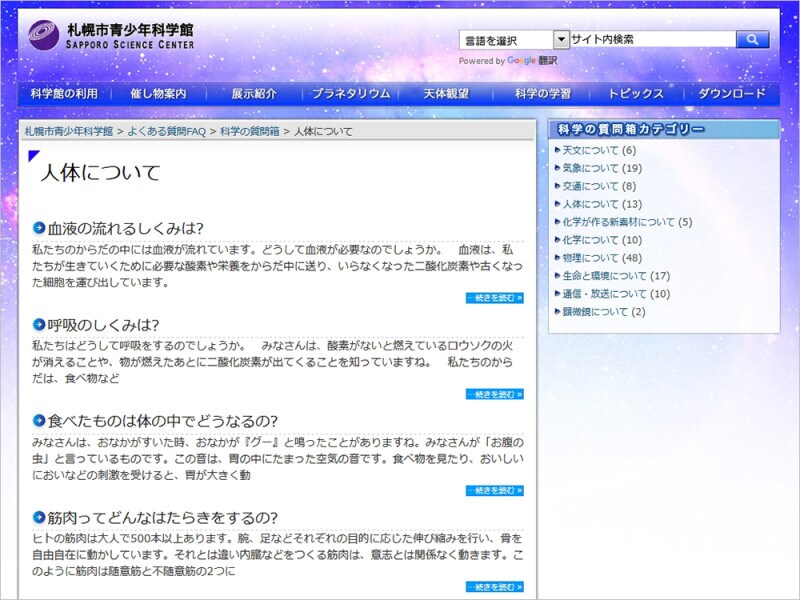Image resolution: width=800 pixels, height=600 pixels.
Task: Navigate to よくある質問FAQ breadcrumb
Action: tap(166, 131)
